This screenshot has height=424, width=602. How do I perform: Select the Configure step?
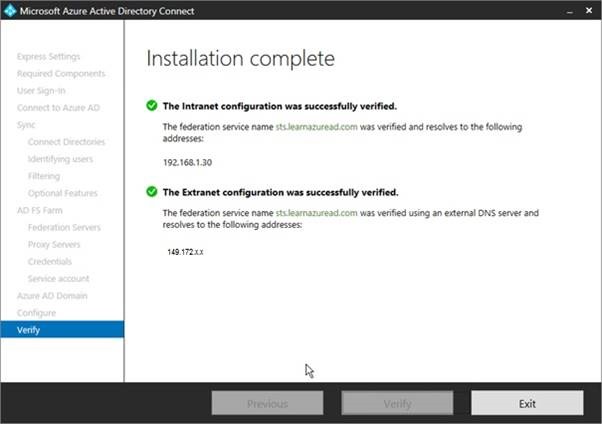[36, 313]
